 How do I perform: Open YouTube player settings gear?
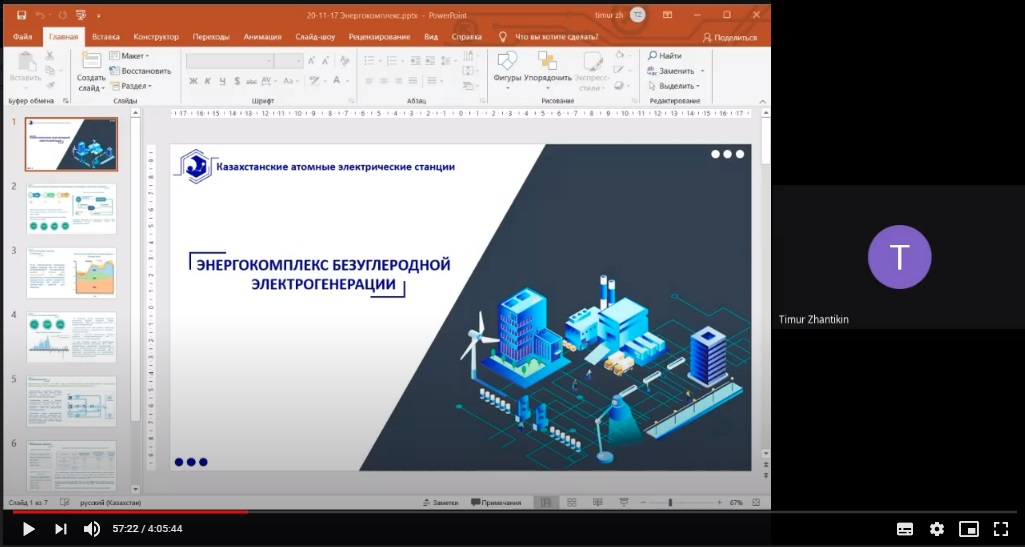[x=936, y=529]
